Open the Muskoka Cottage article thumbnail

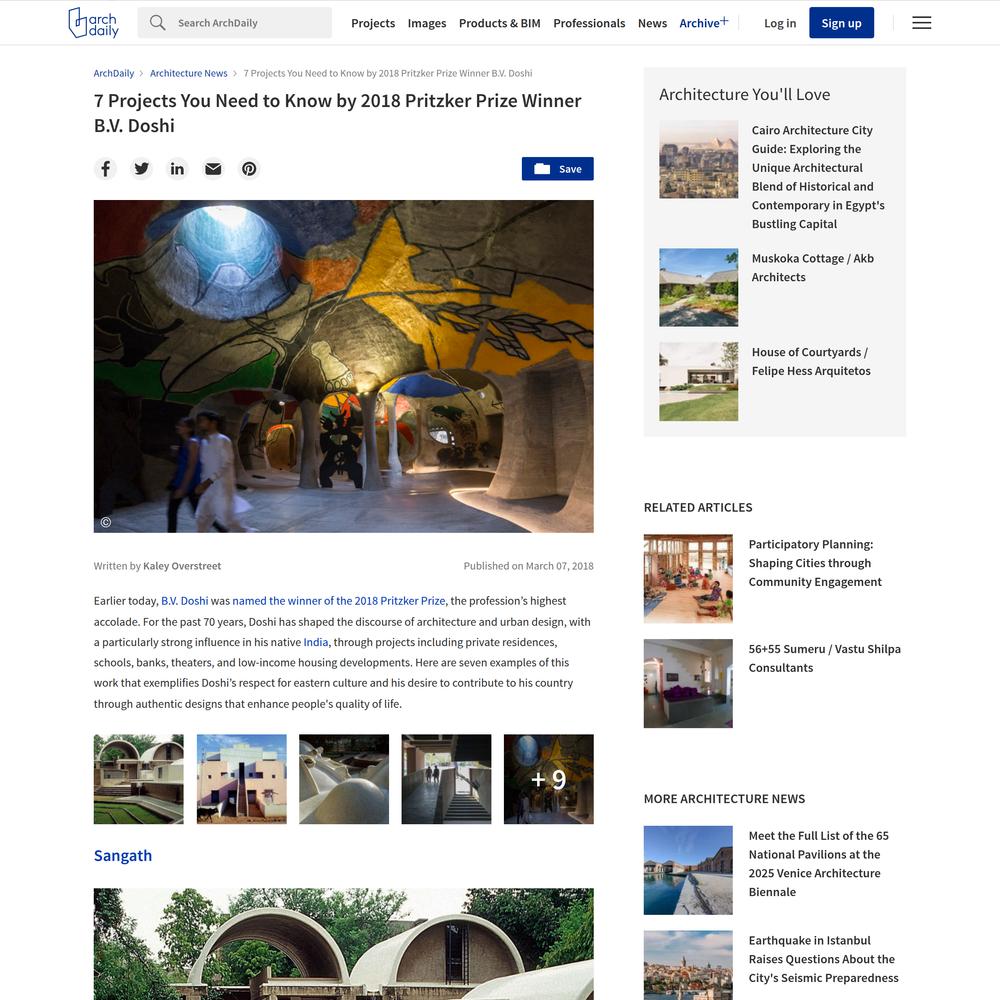[698, 288]
